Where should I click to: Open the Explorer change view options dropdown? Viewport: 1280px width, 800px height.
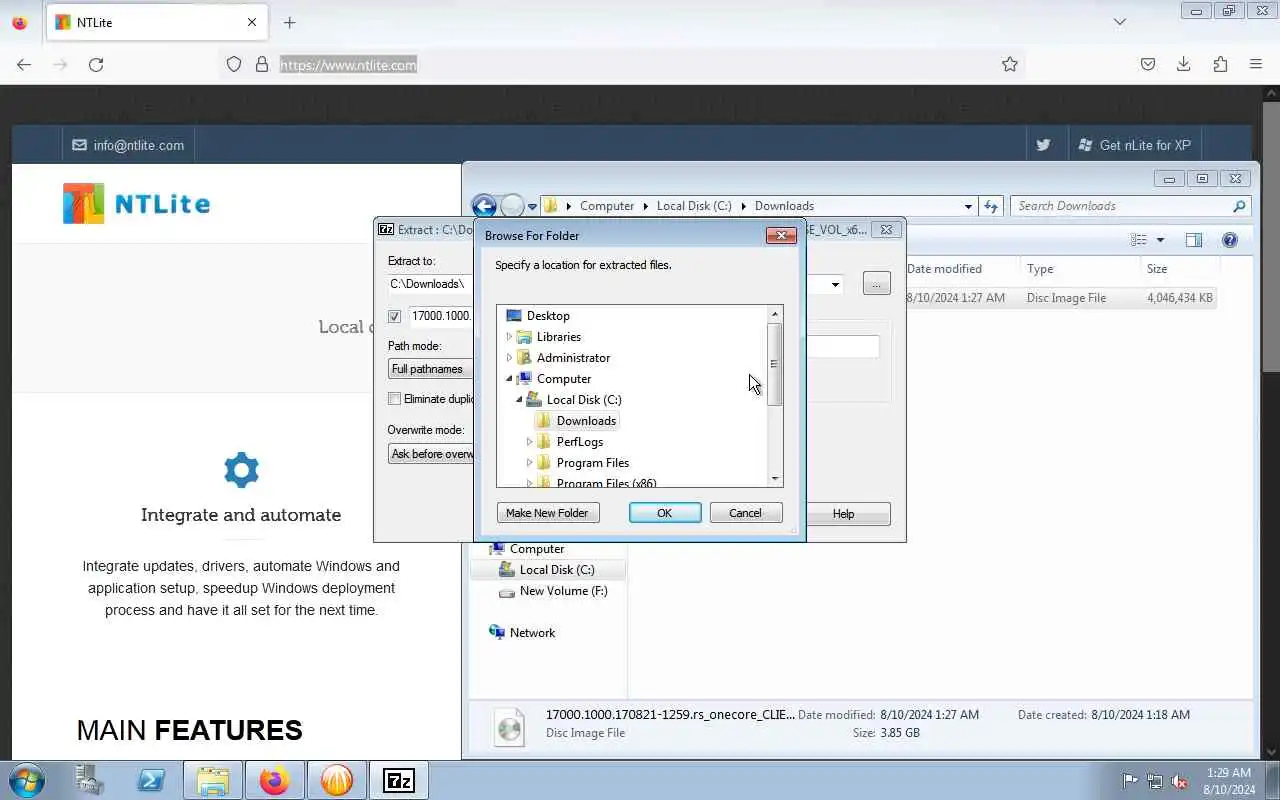tap(1160, 240)
